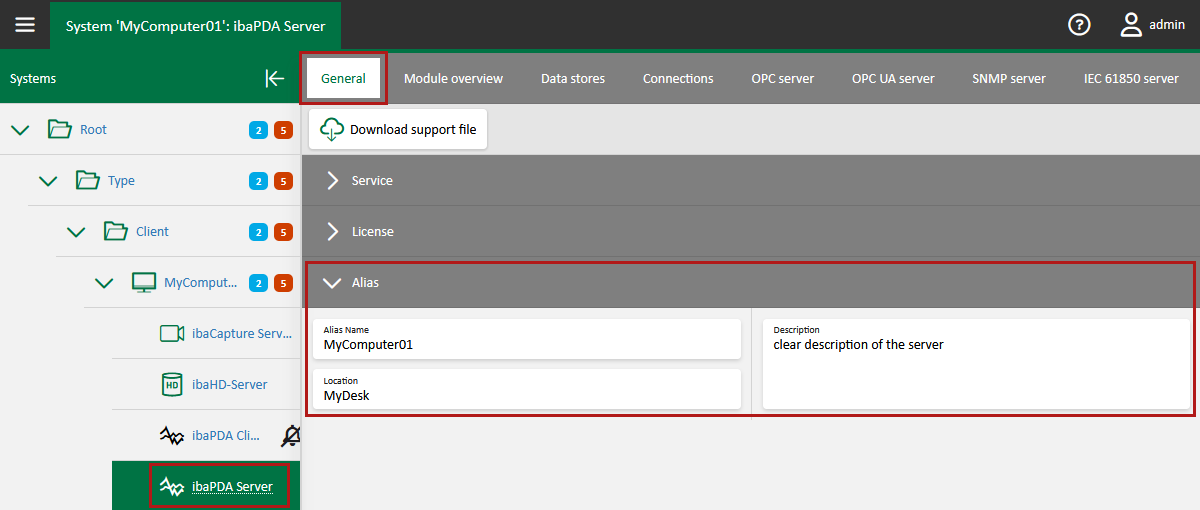Click the ibaHD-Server database icon
The image size is (1200, 510).
point(172,384)
